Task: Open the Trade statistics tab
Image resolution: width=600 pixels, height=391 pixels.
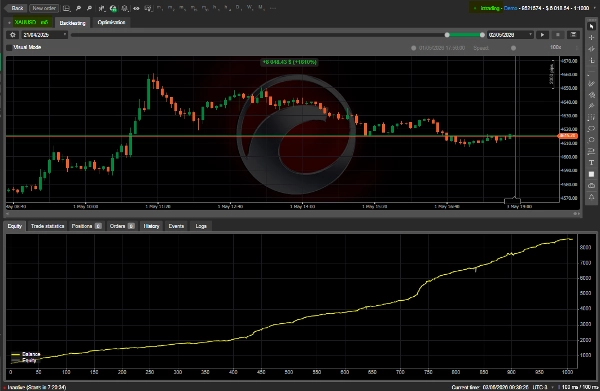Action: (x=47, y=226)
